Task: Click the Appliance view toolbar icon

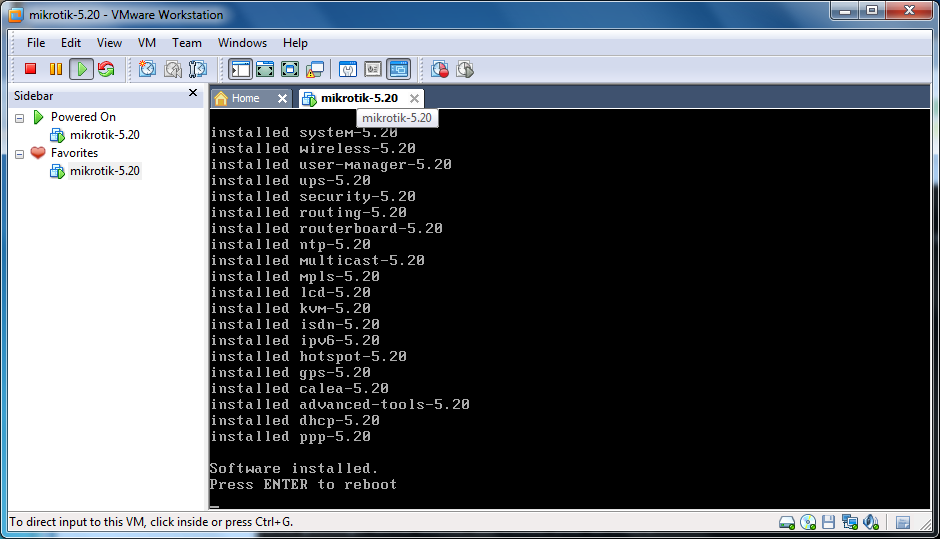Action: click(x=373, y=69)
